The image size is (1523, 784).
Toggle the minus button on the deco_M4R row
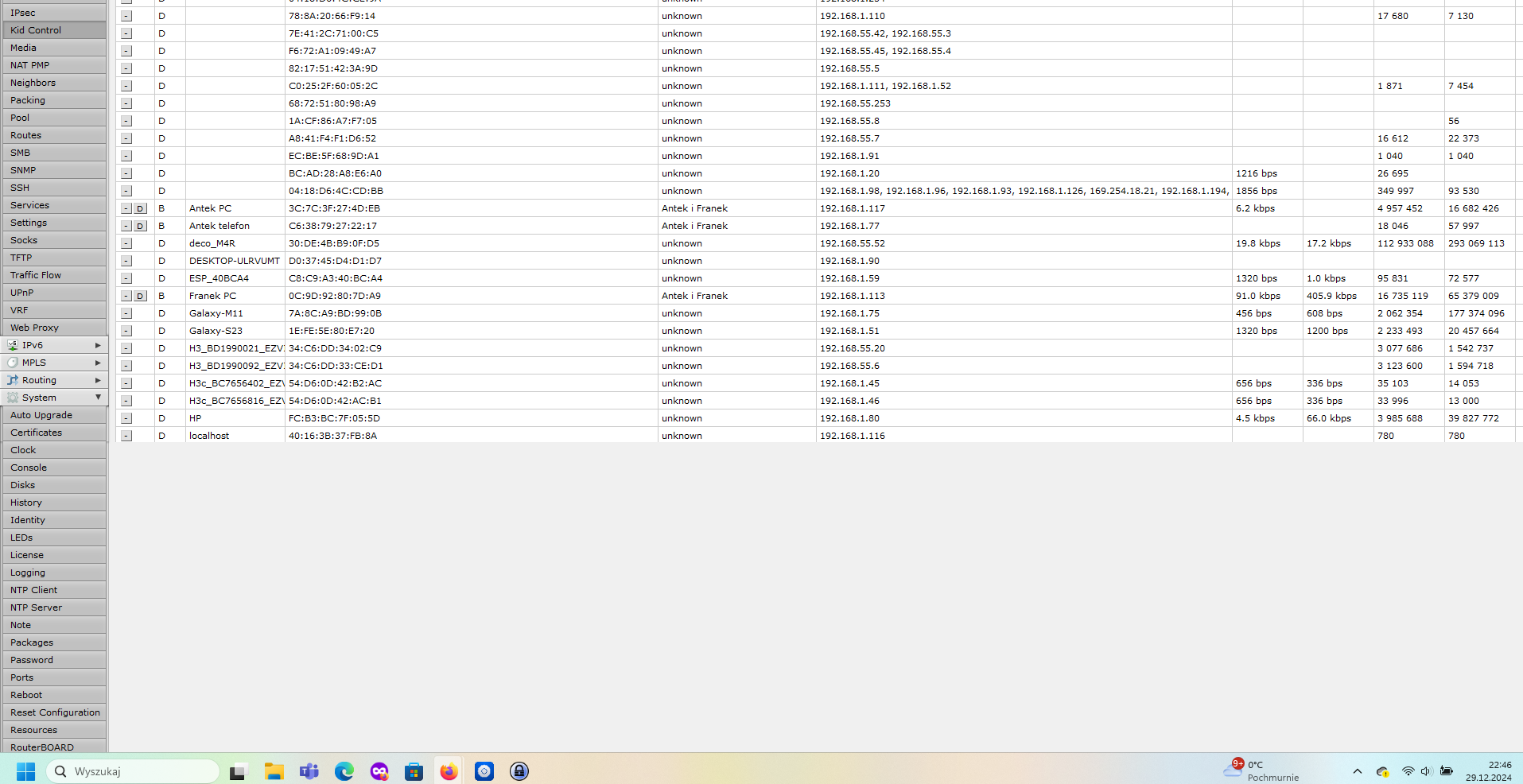click(x=126, y=243)
